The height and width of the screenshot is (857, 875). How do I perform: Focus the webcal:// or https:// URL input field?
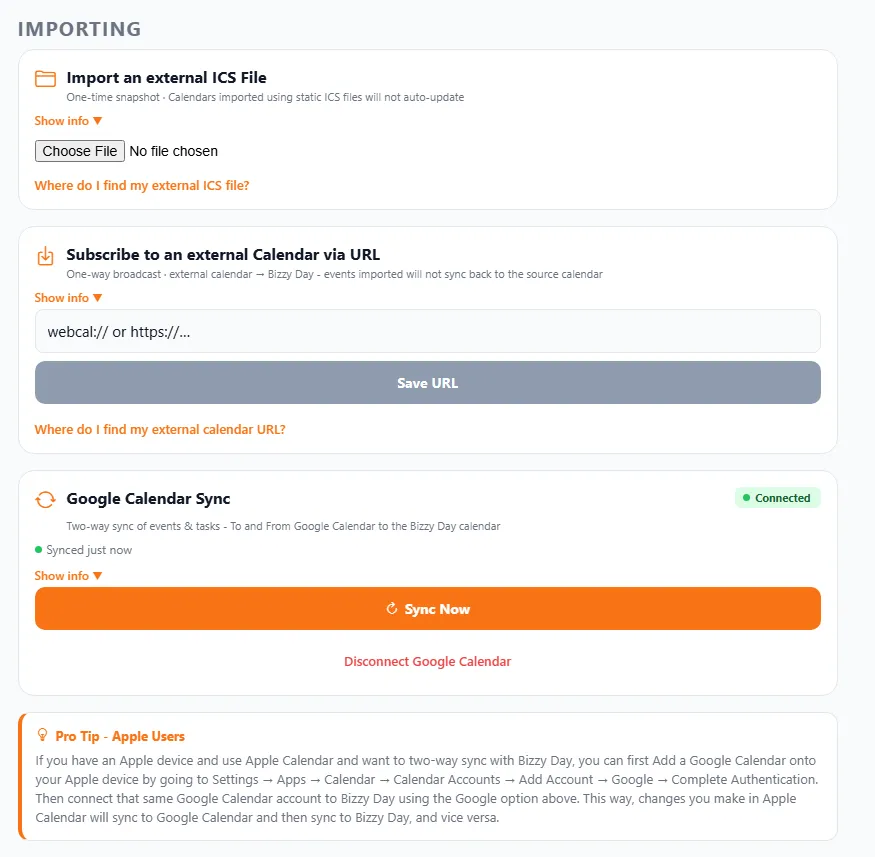(427, 331)
